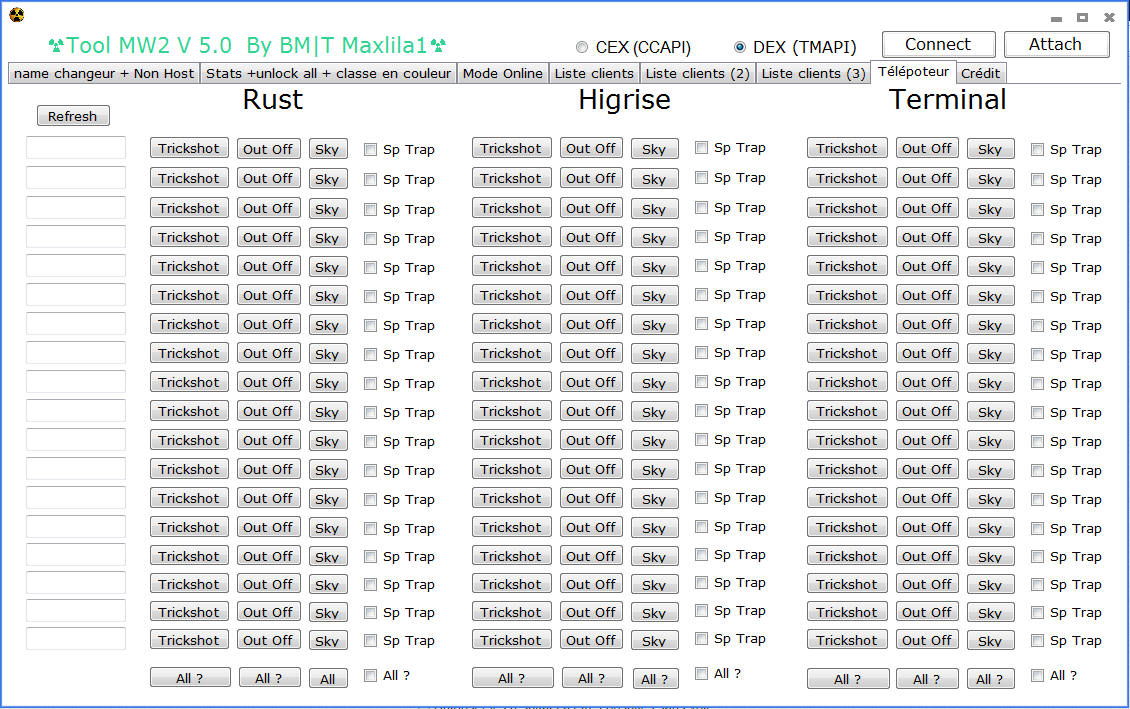Viewport: 1130px width, 709px height.
Task: Minimize the Tool MW2 window
Action: 1056,18
